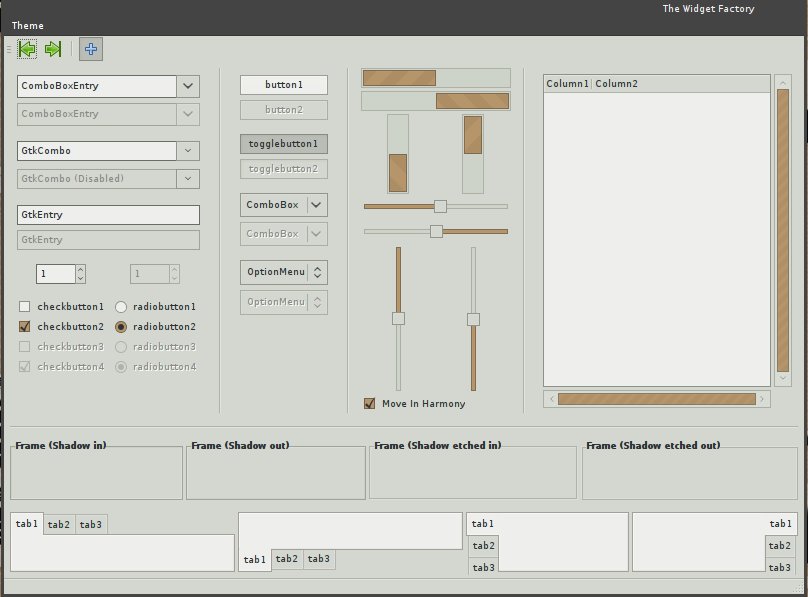This screenshot has height=597, width=808.
Task: Click the Column1 header
Action: tap(567, 84)
